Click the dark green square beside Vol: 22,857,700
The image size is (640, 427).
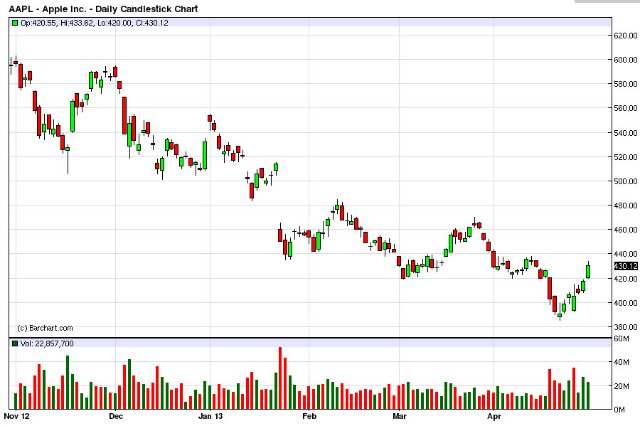[x=15, y=344]
